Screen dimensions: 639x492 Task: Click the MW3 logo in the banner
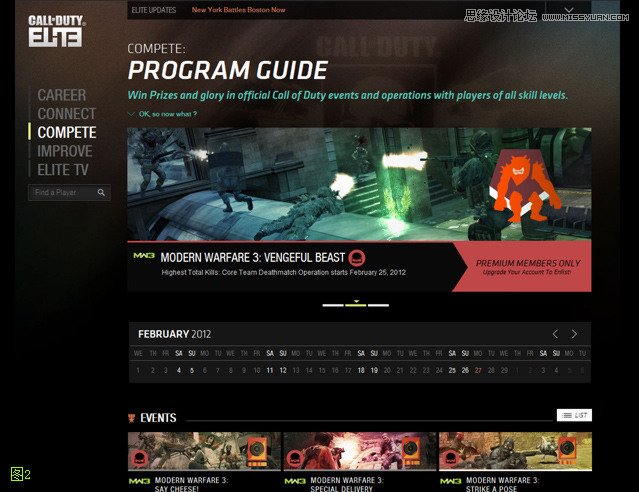pos(144,256)
